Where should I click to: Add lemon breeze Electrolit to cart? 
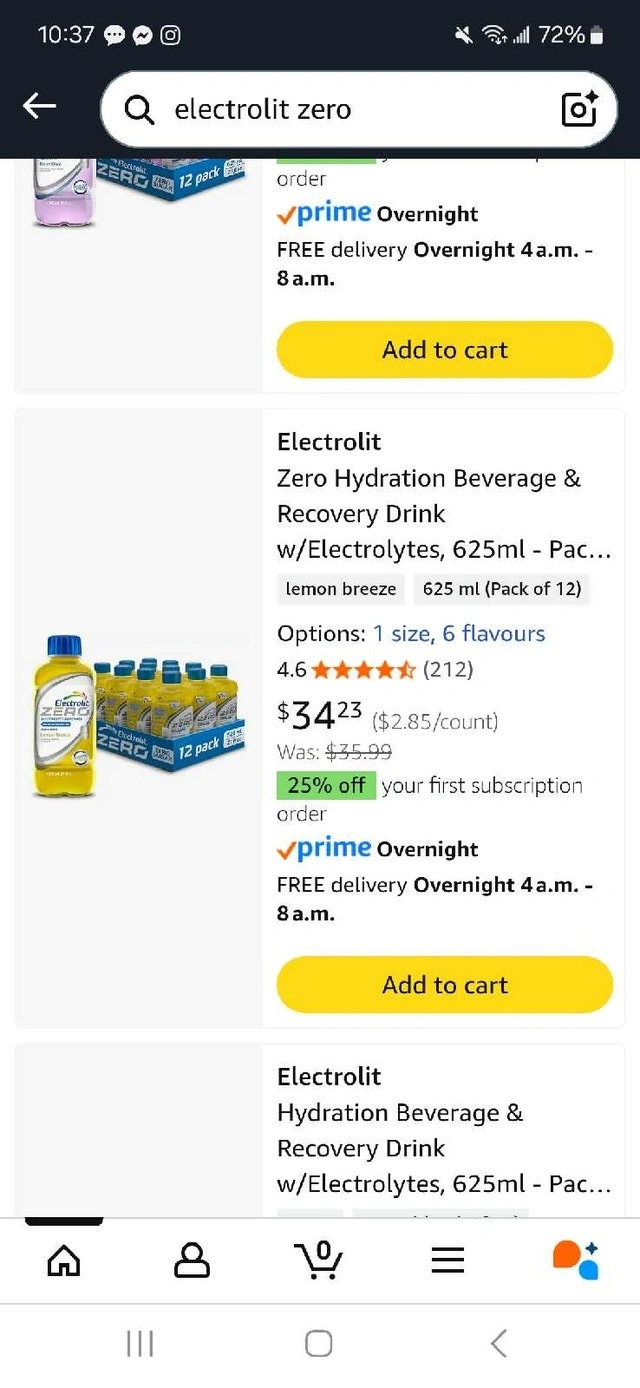444,985
